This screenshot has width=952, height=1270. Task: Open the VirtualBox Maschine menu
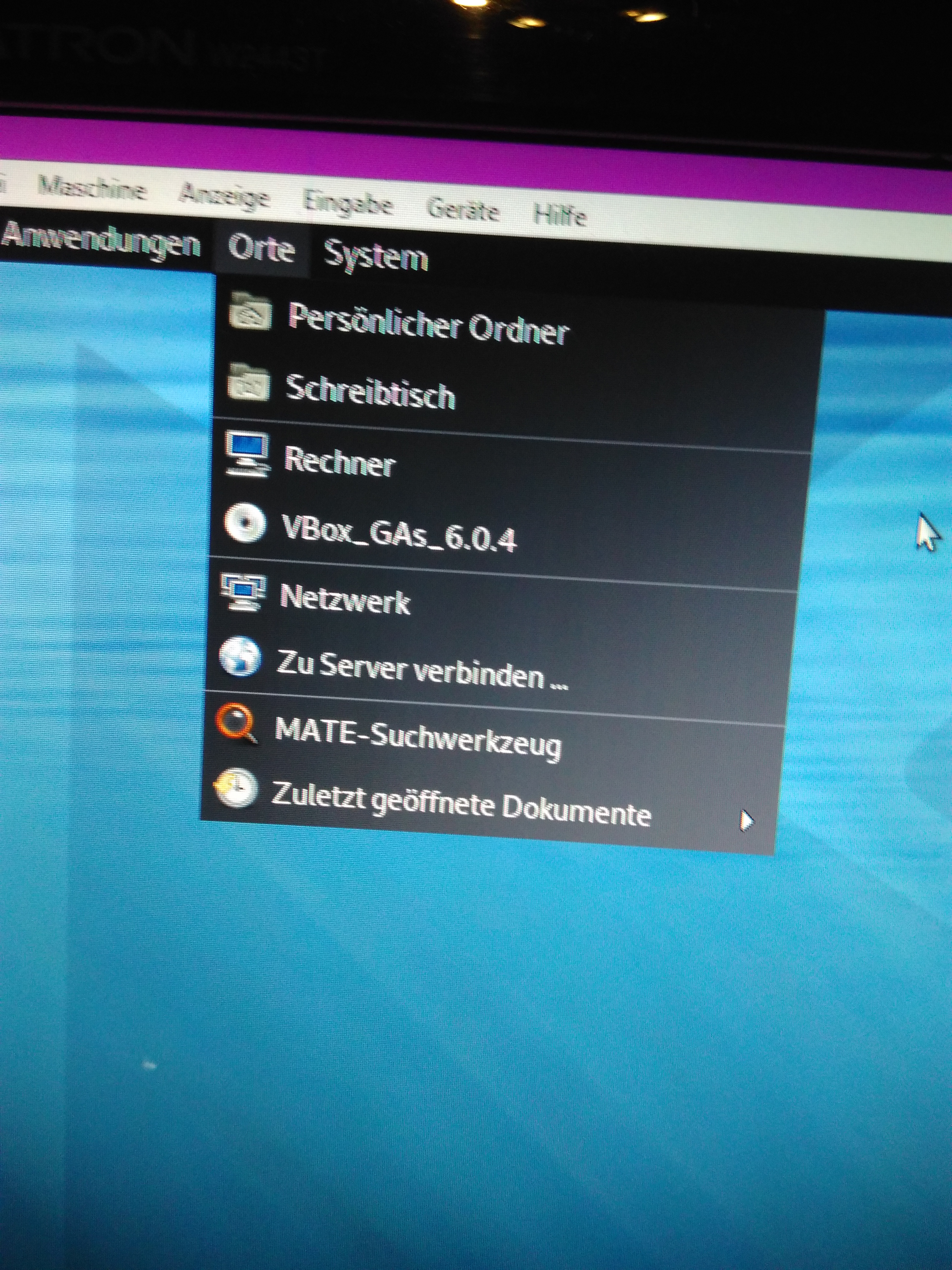(x=92, y=189)
